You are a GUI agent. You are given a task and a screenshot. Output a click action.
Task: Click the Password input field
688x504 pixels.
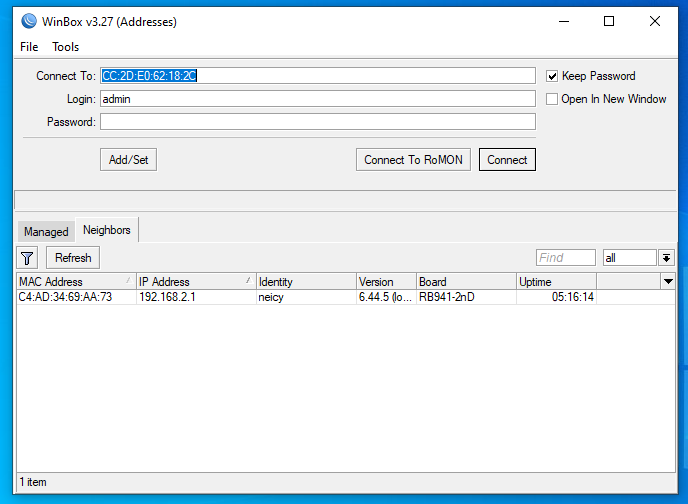point(318,122)
